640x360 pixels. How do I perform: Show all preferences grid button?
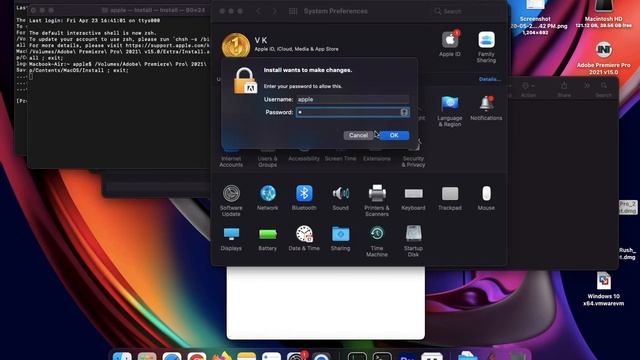click(x=293, y=11)
